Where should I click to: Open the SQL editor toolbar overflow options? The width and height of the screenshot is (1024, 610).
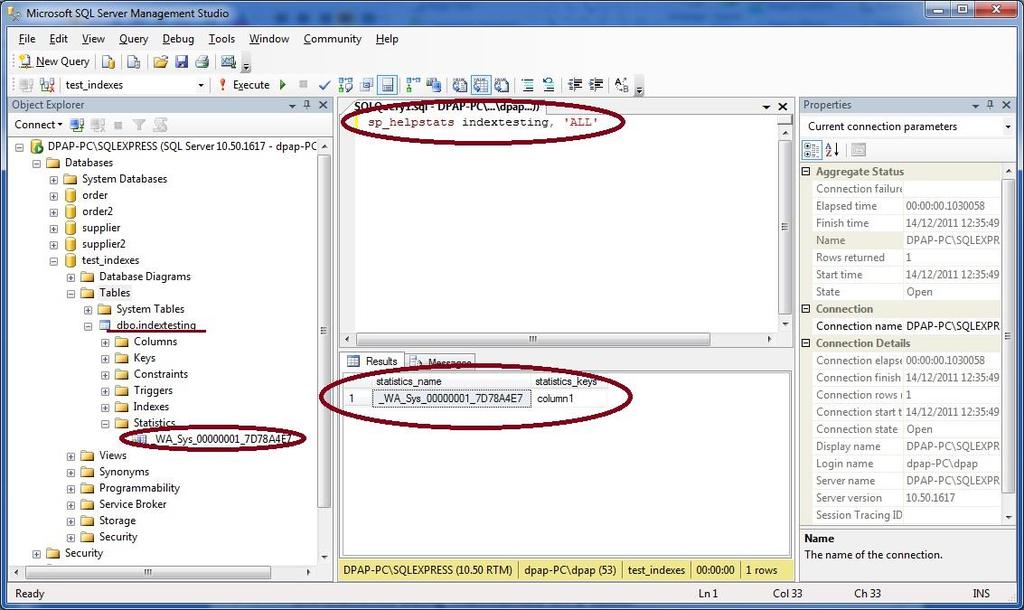point(639,88)
